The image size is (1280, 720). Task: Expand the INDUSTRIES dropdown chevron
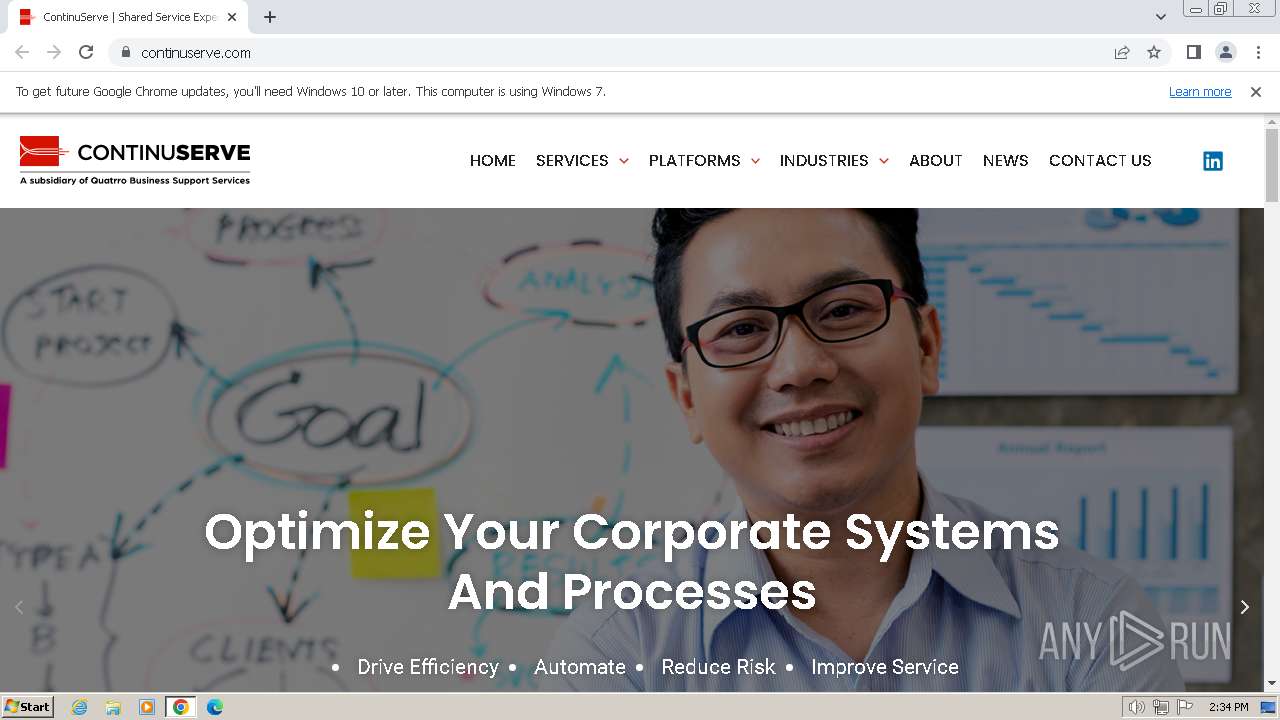point(884,161)
